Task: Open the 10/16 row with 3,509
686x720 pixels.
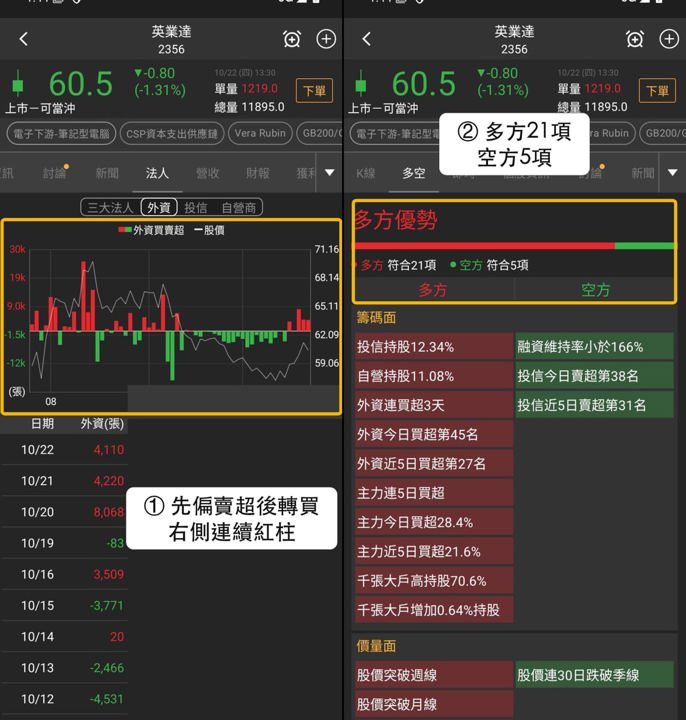Action: click(65, 574)
